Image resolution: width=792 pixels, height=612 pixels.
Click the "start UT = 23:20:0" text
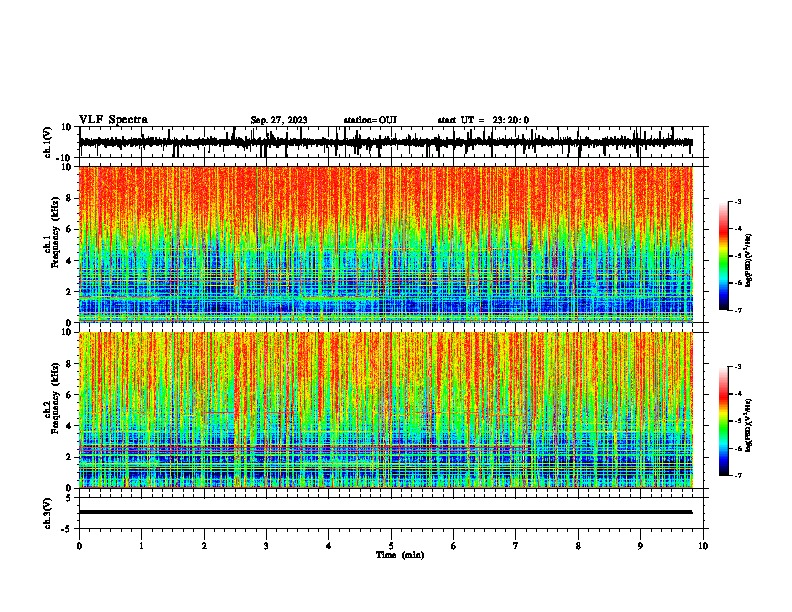coord(483,120)
